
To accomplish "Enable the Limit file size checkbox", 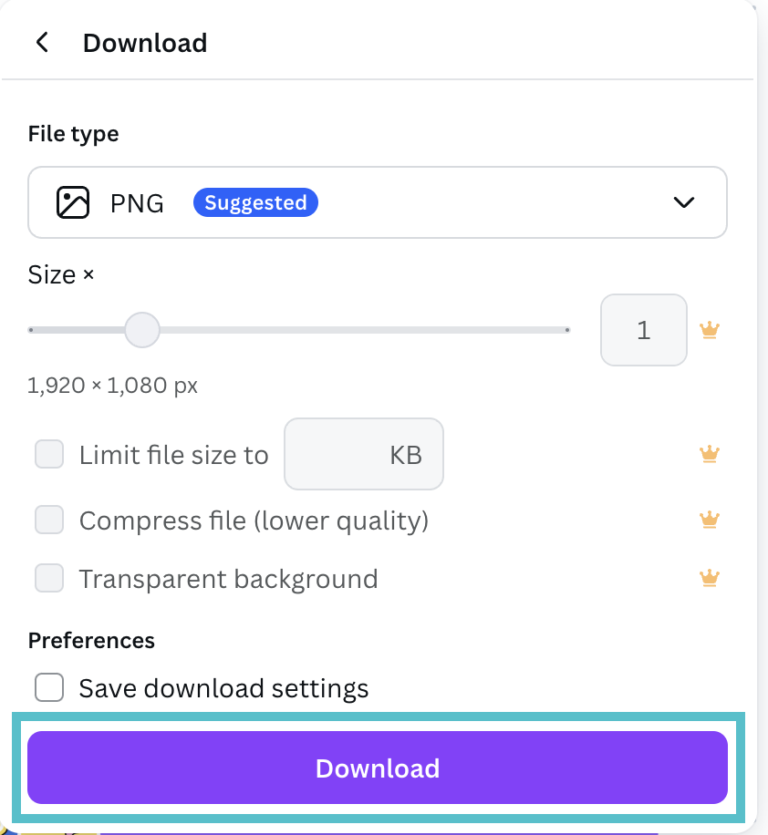I will [49, 455].
